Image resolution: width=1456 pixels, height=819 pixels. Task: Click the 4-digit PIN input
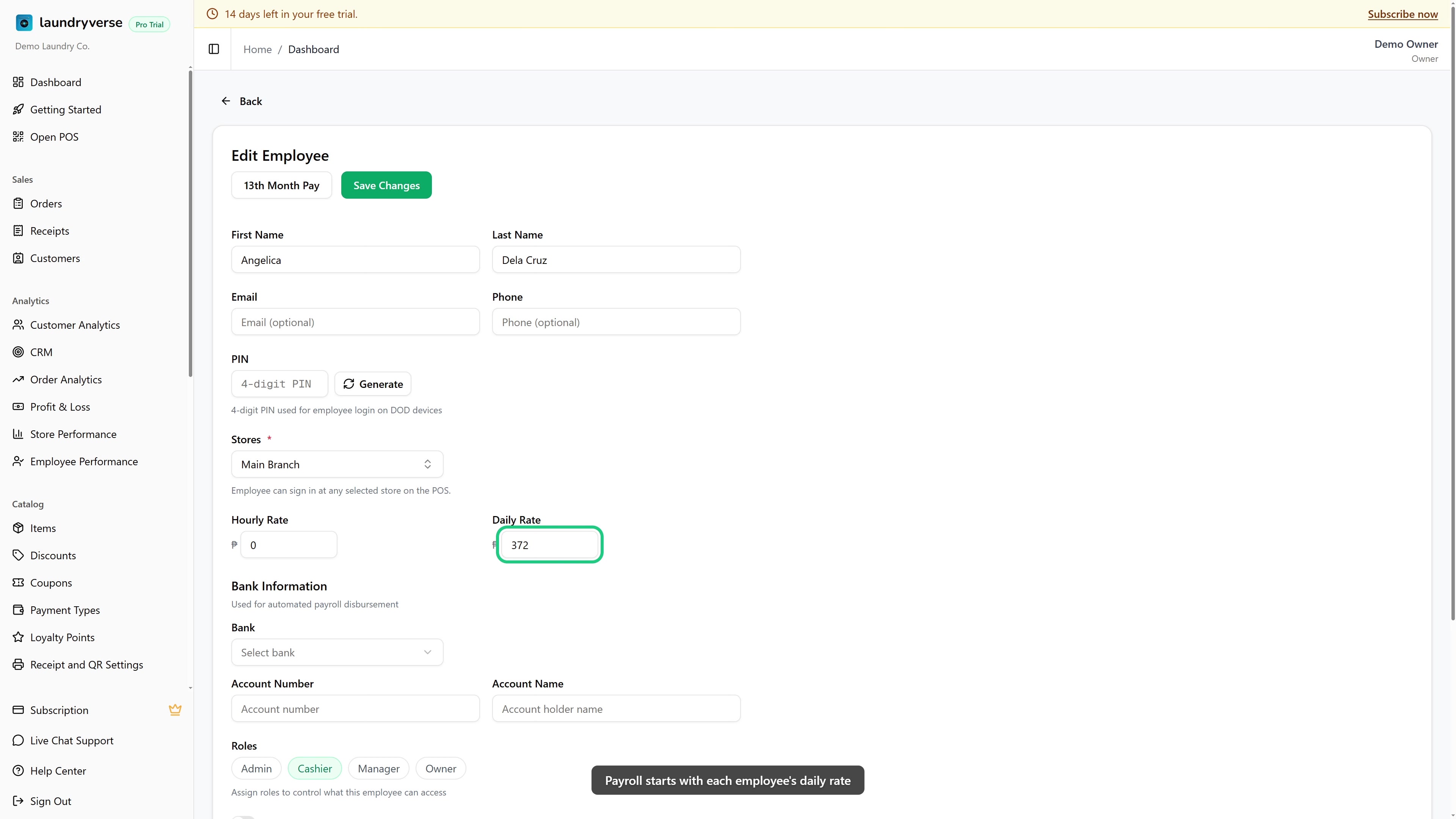pyautogui.click(x=279, y=384)
